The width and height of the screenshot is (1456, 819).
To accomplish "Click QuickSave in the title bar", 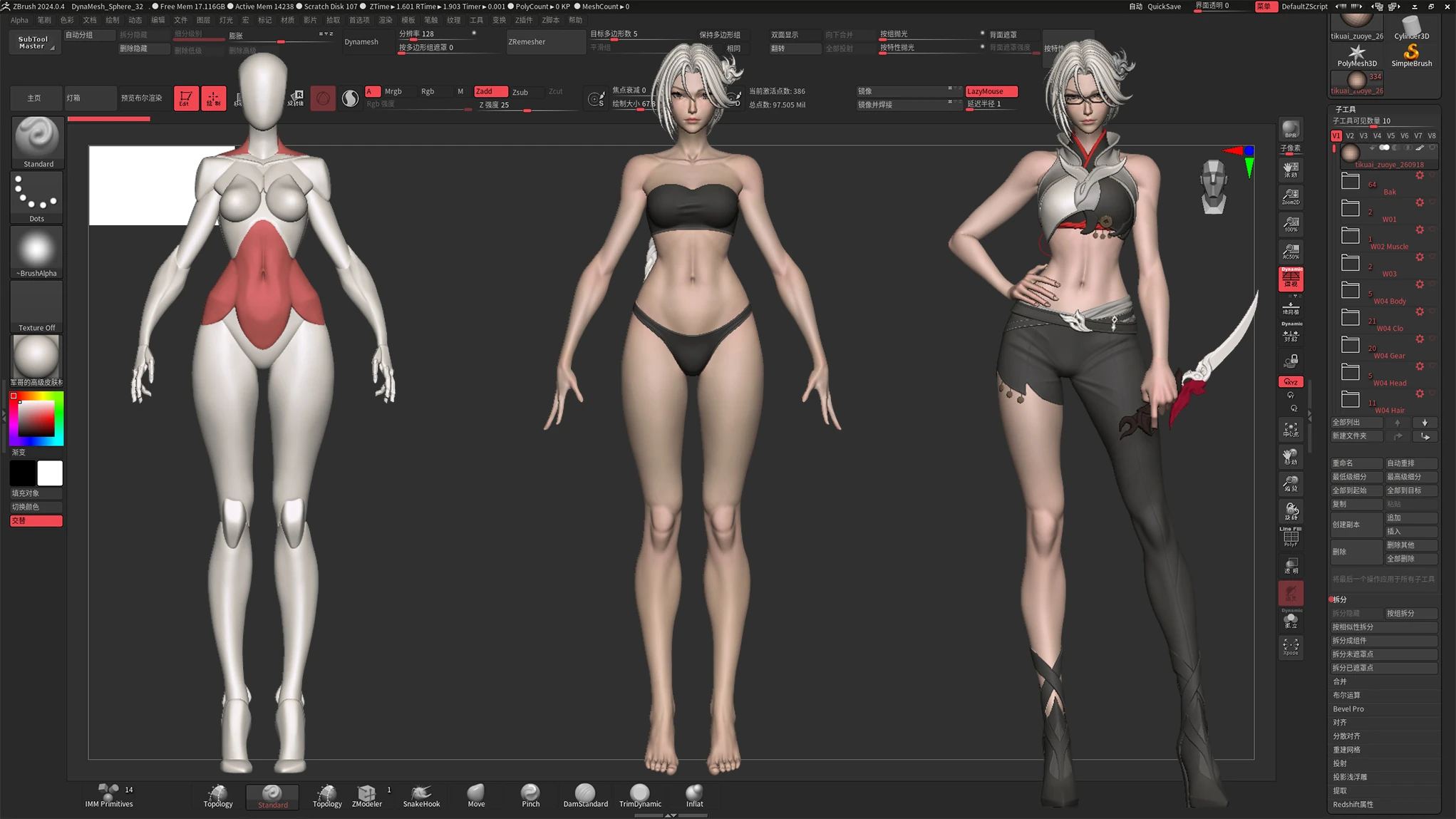I will [x=1164, y=6].
